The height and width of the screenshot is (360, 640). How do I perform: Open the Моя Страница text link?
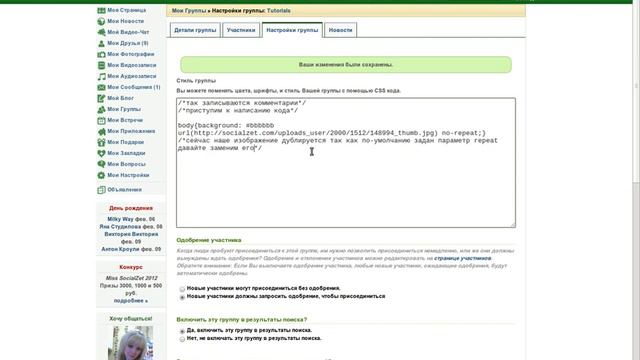127,10
